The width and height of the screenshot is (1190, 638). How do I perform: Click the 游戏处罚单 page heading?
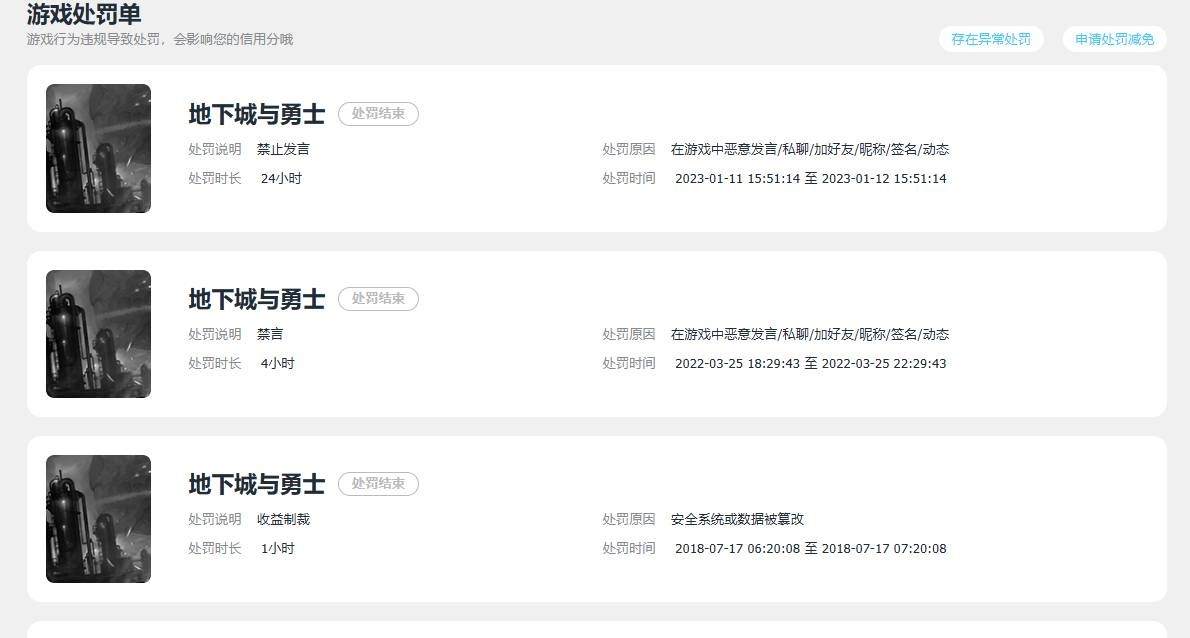click(83, 14)
